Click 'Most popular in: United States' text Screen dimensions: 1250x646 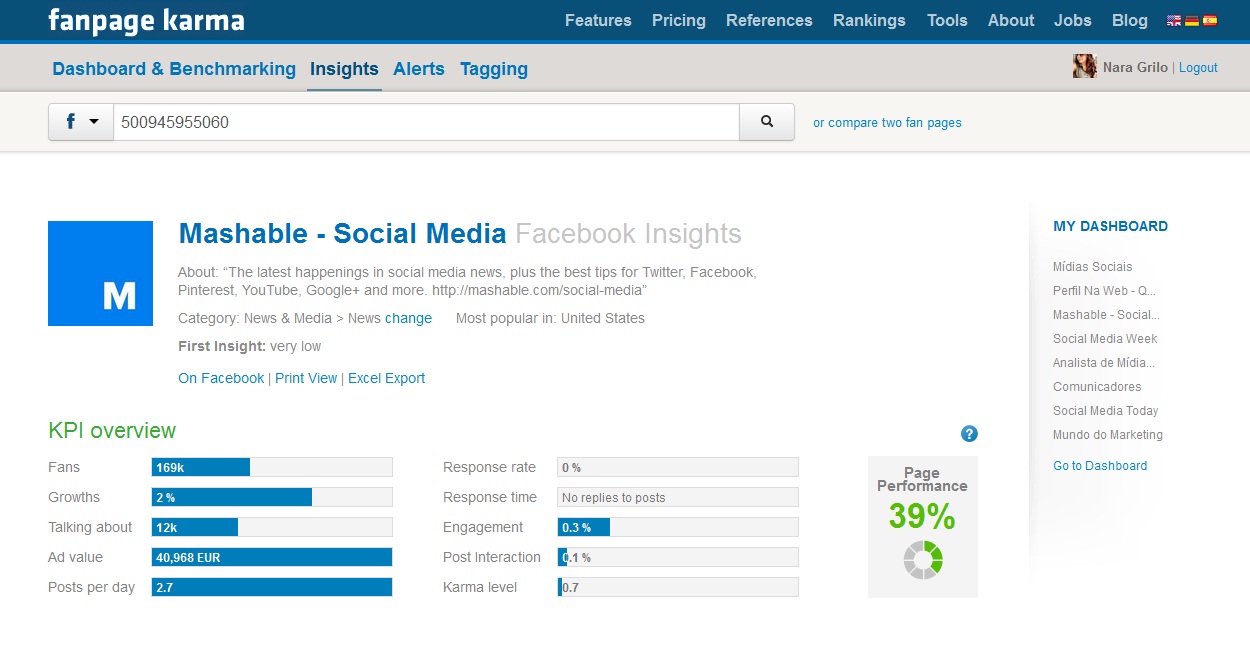(x=550, y=318)
